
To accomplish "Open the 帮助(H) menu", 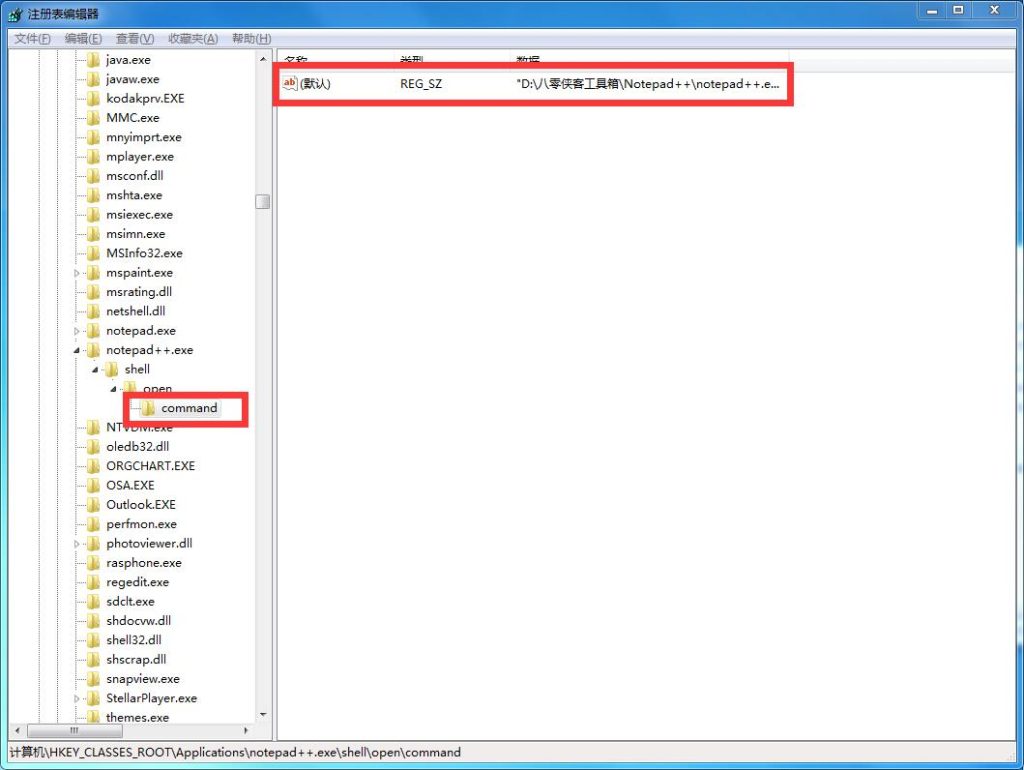I will [251, 39].
